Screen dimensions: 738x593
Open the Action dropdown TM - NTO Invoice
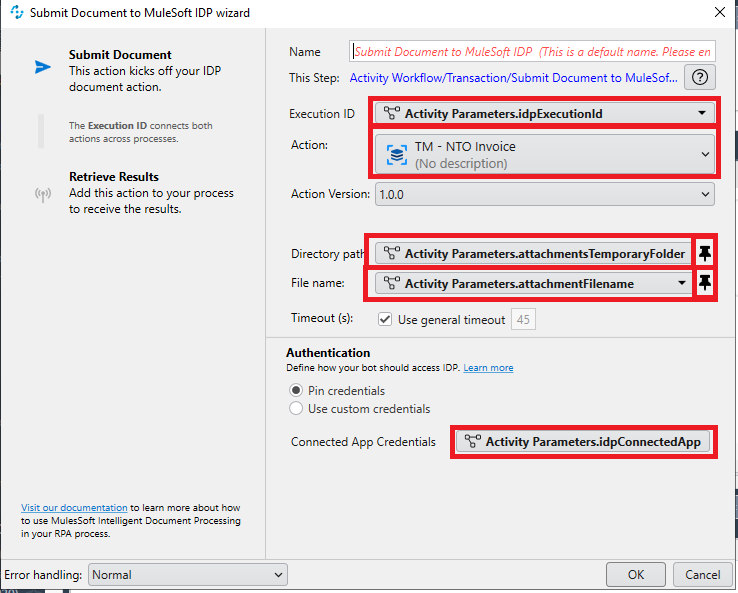click(x=545, y=154)
